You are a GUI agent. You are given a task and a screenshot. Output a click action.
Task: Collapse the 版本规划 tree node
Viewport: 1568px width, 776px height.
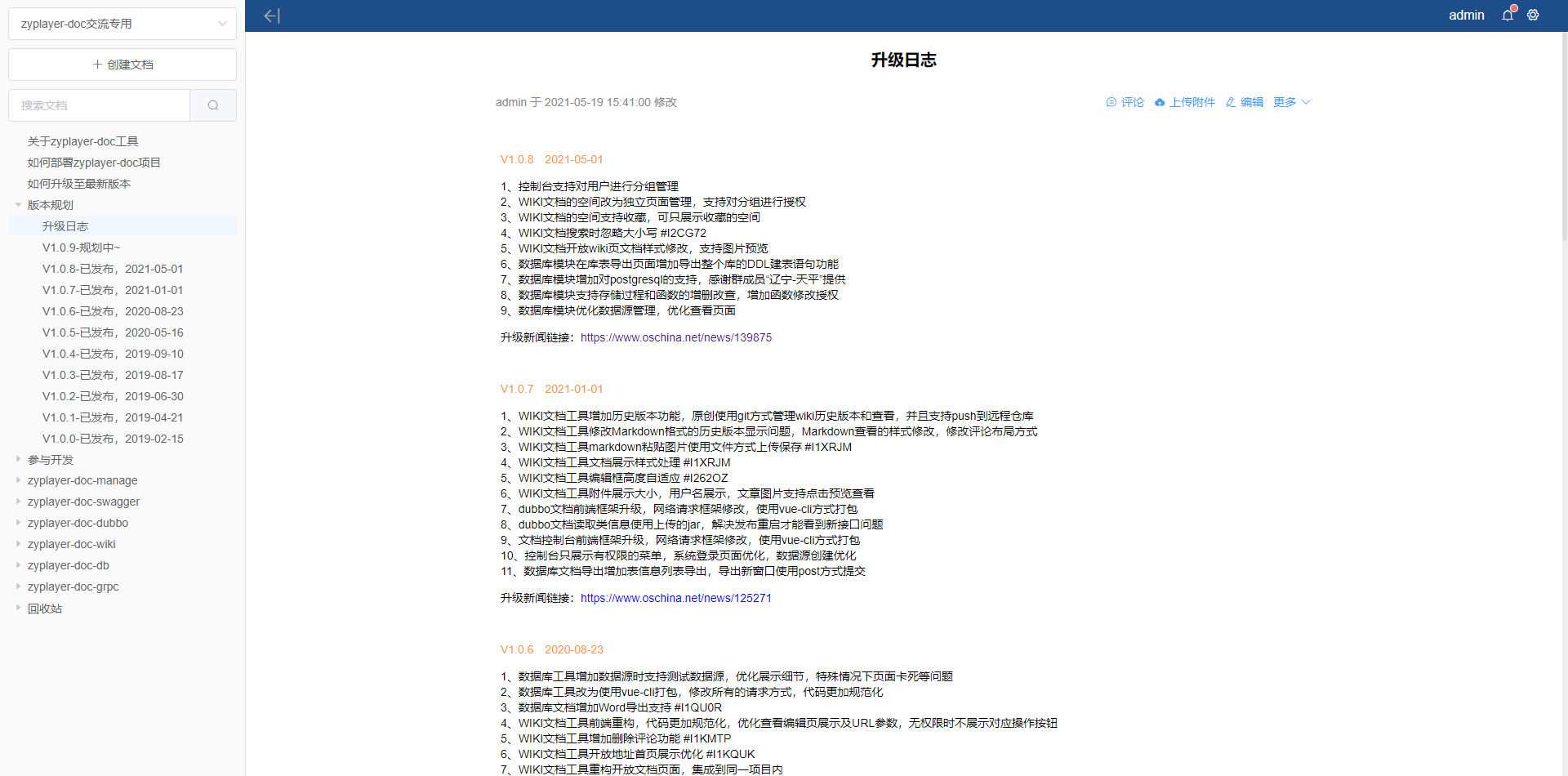18,205
